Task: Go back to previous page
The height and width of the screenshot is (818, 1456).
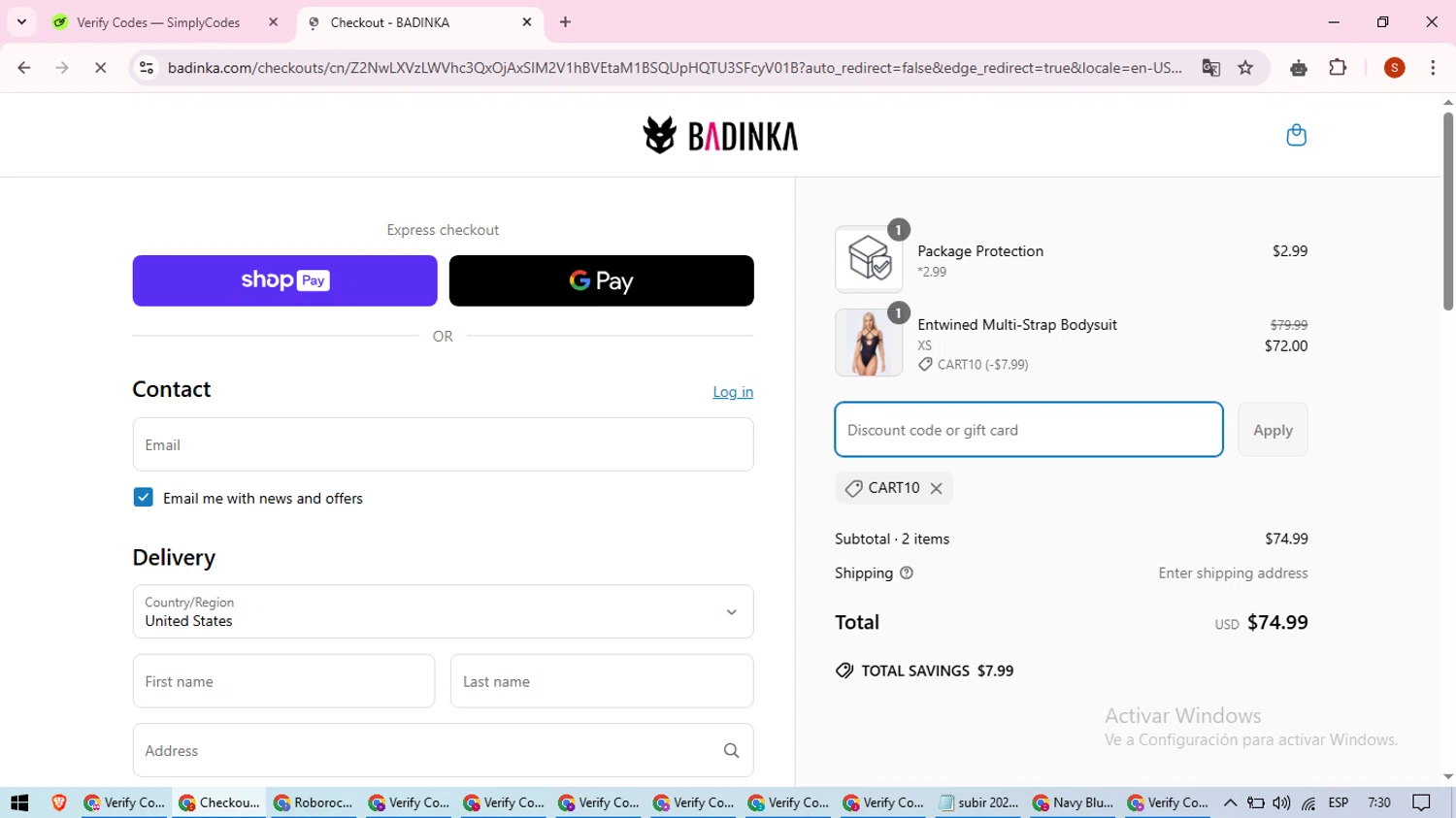Action: 24,68
